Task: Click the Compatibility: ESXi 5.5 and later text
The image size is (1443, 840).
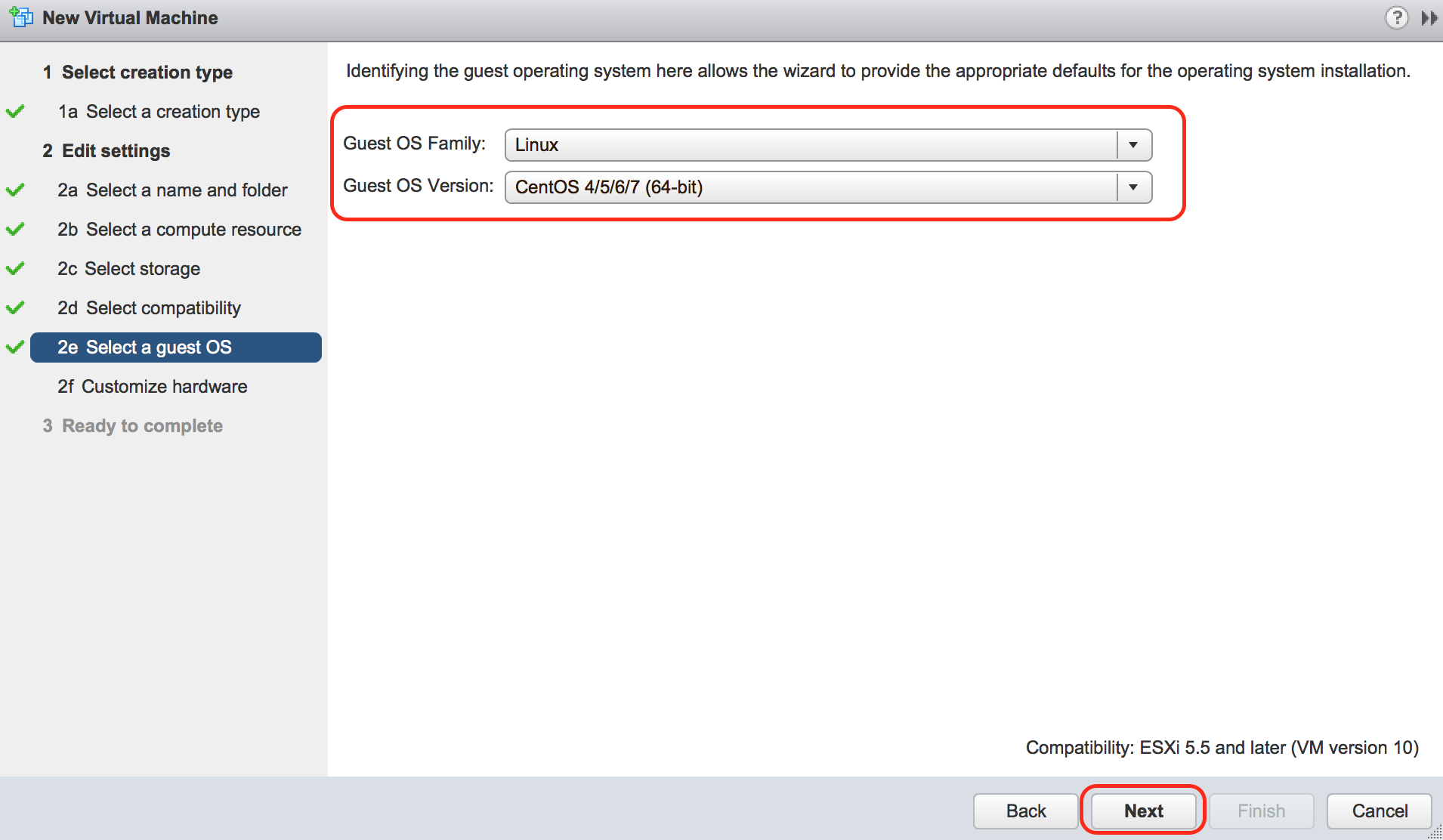Action: click(x=1222, y=748)
